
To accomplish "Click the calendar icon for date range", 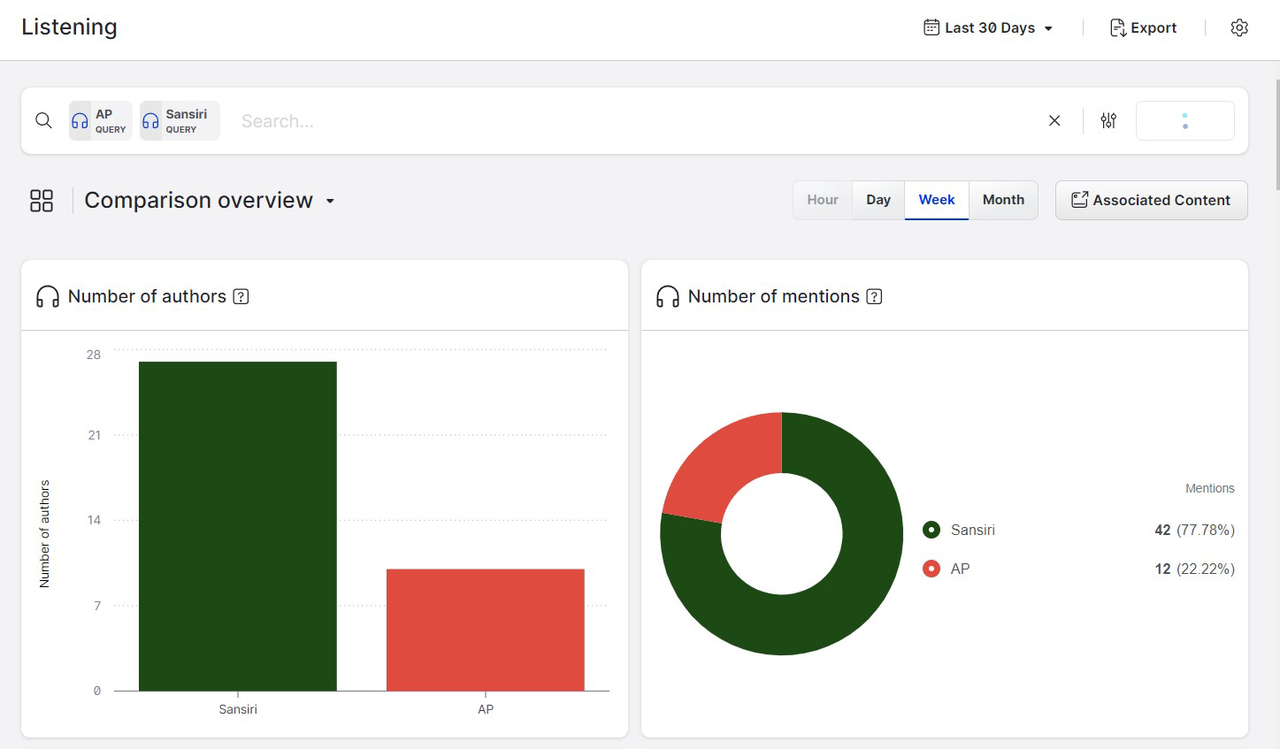I will click(931, 28).
